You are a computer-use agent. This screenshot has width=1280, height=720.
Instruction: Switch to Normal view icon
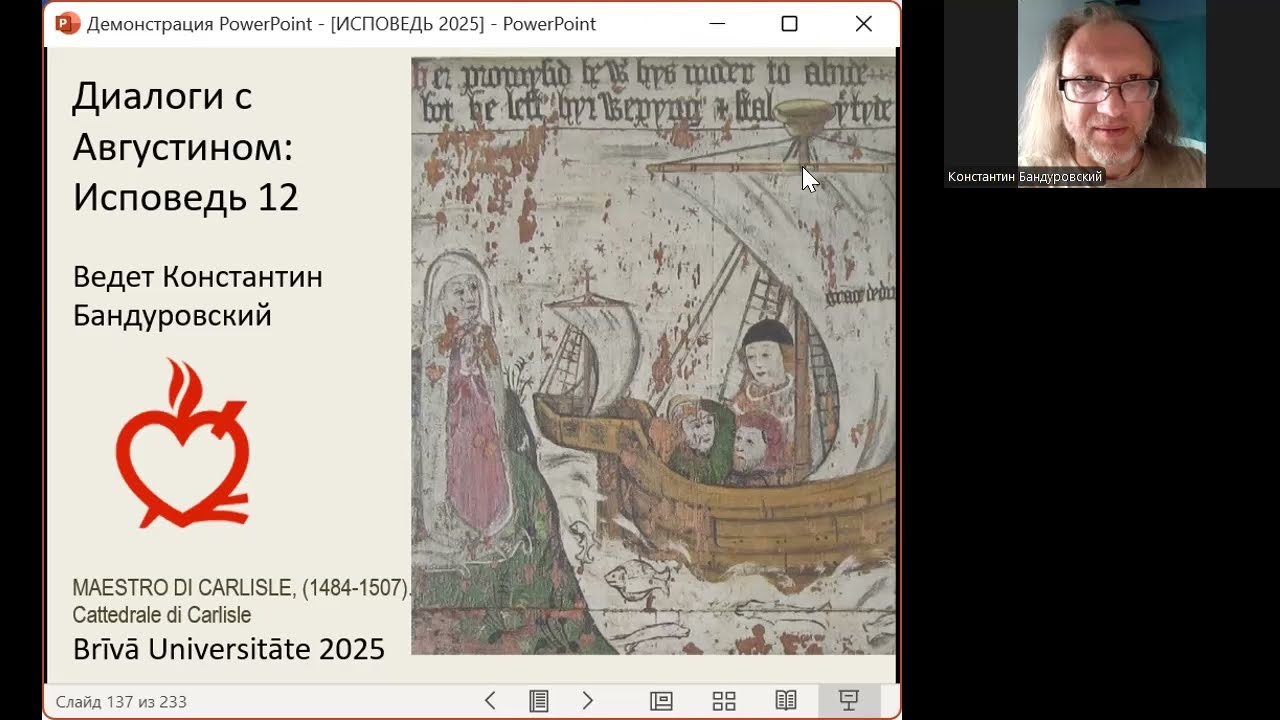(x=661, y=701)
